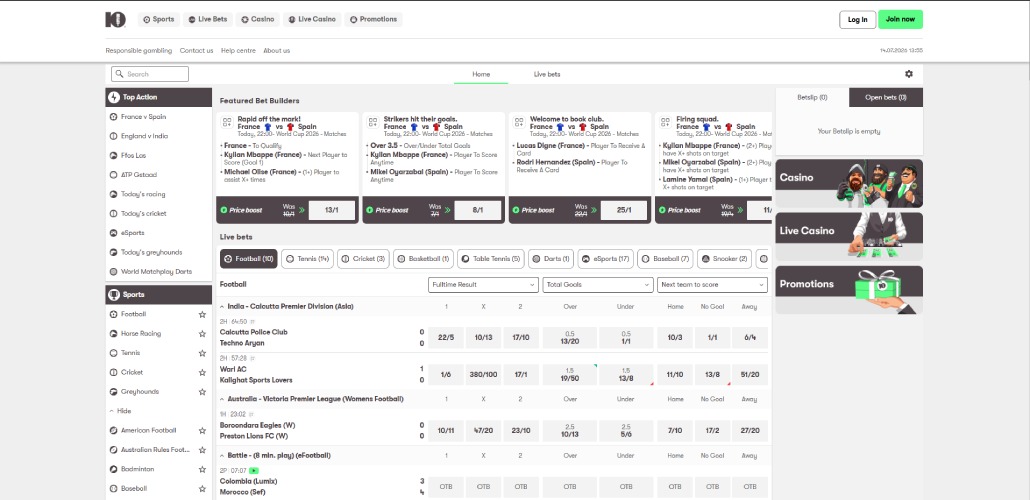Image resolution: width=1030 pixels, height=500 pixels.
Task: Open the settings gear icon
Action: coord(908,74)
